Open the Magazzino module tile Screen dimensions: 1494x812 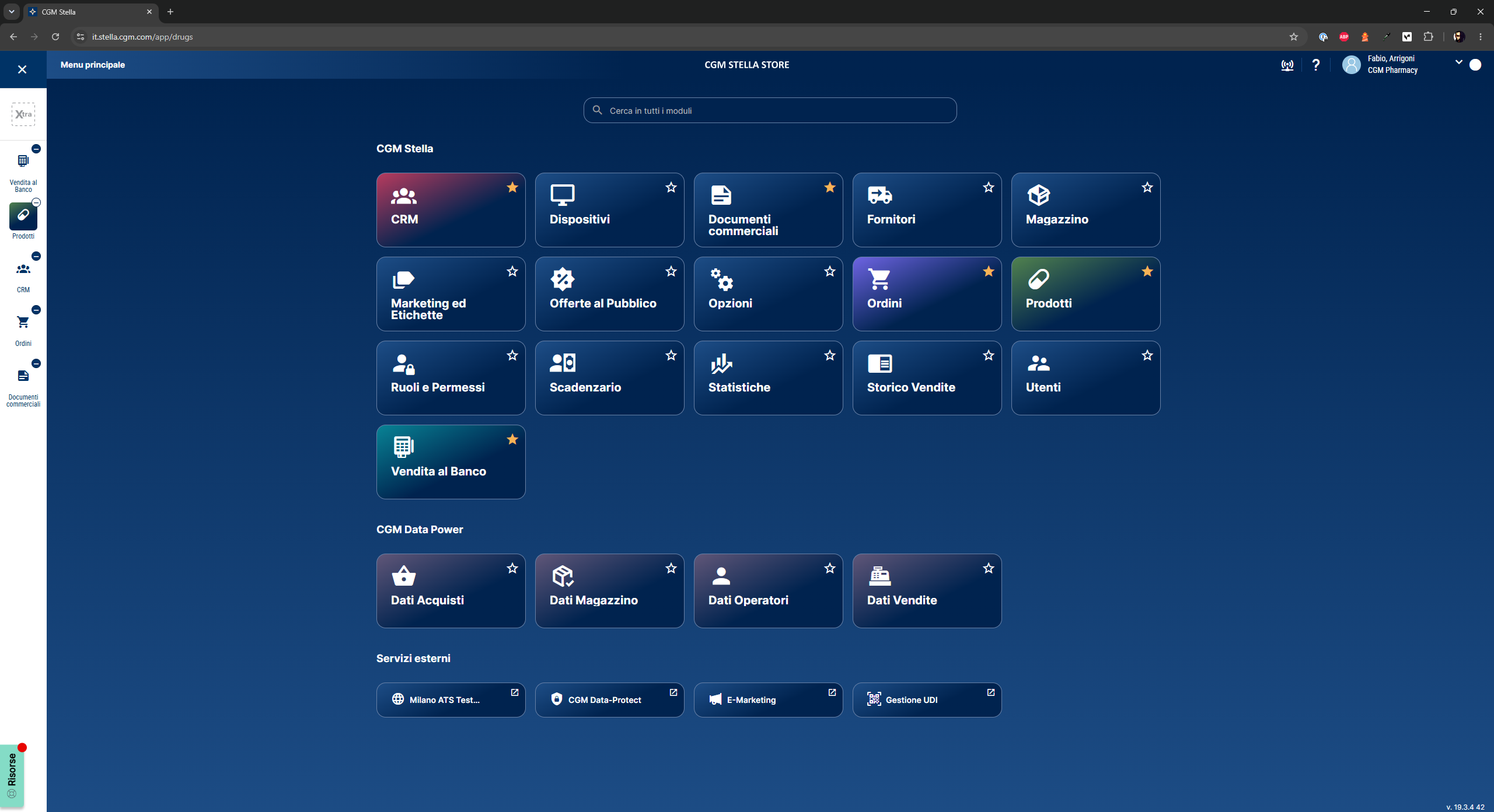pyautogui.click(x=1085, y=209)
